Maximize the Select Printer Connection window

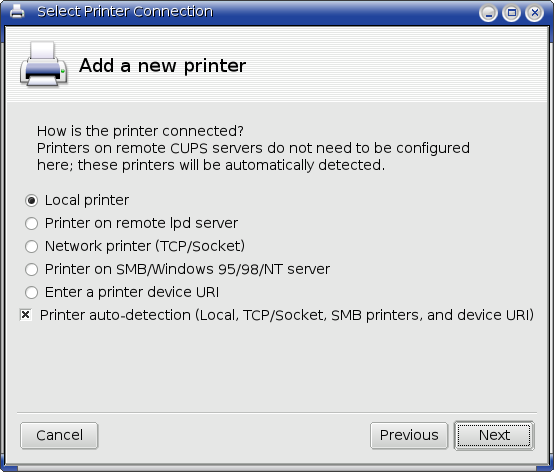tap(511, 13)
